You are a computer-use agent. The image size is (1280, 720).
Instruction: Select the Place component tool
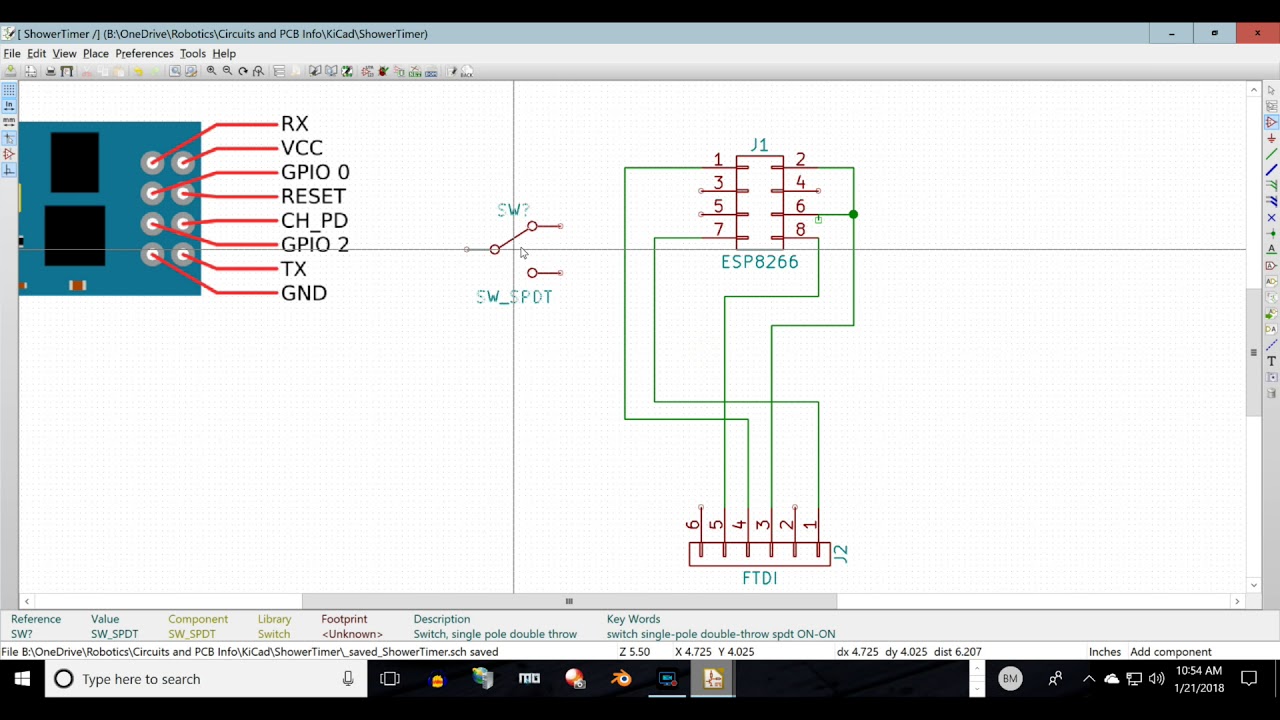point(1272,122)
